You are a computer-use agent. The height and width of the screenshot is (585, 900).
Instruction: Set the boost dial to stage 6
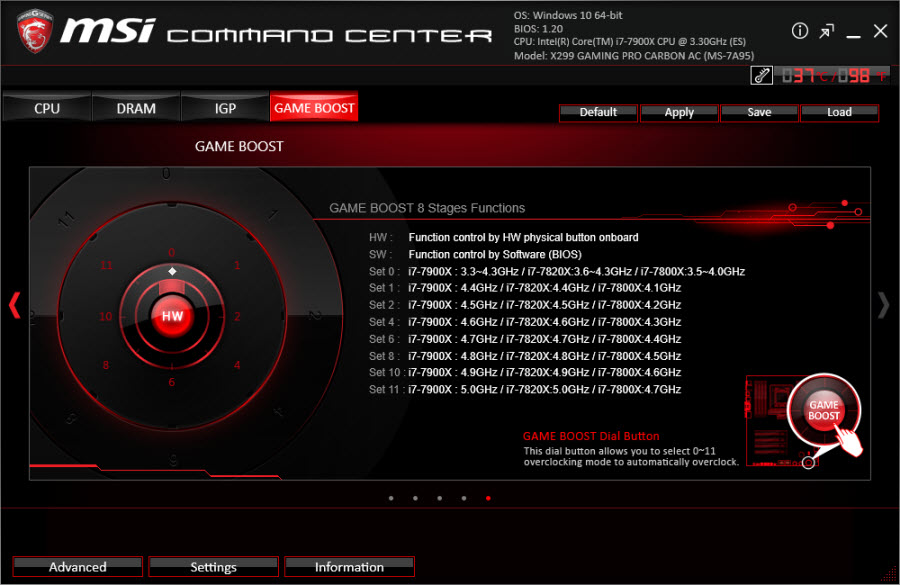tap(171, 382)
